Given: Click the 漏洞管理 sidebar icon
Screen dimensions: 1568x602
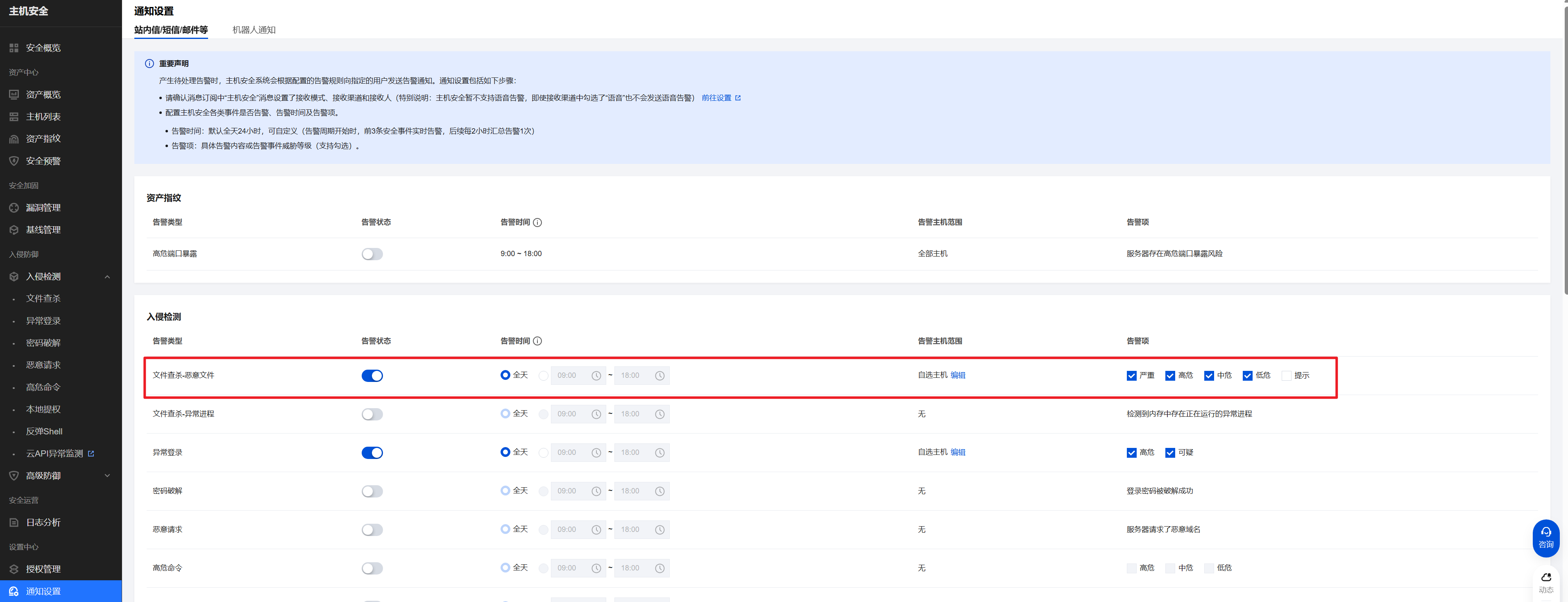Looking at the screenshot, I should click(x=14, y=208).
